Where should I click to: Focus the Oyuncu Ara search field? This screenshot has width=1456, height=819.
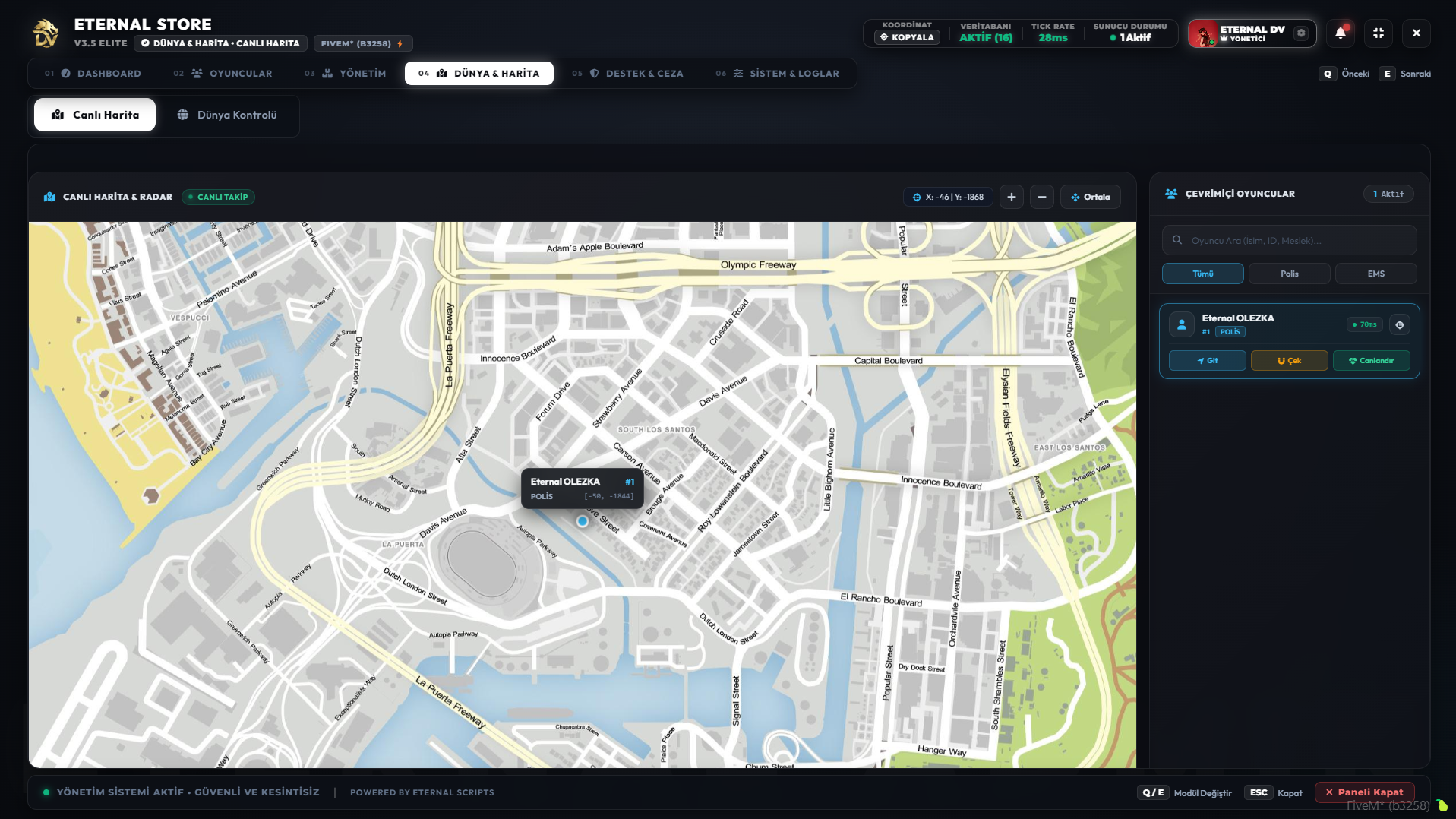(1290, 241)
